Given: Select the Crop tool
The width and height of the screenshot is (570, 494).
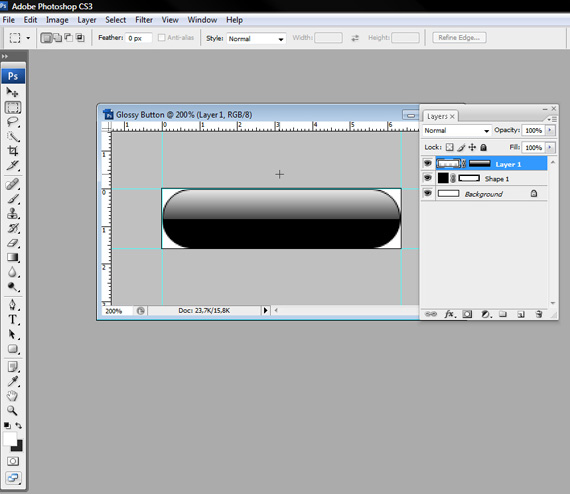Looking at the screenshot, I should pyautogui.click(x=12, y=151).
